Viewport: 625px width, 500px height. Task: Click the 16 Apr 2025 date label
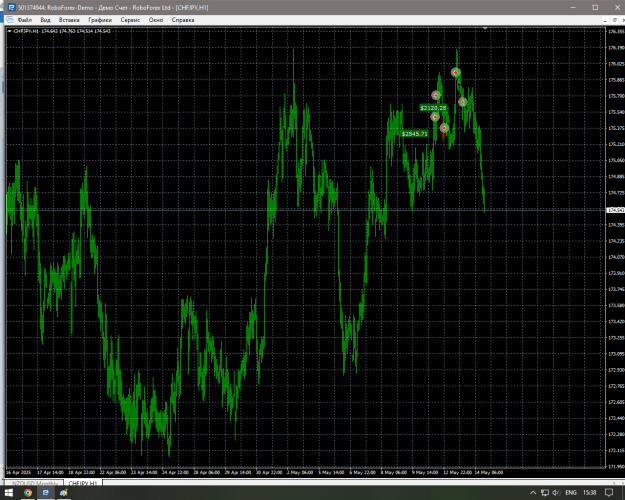point(18,472)
